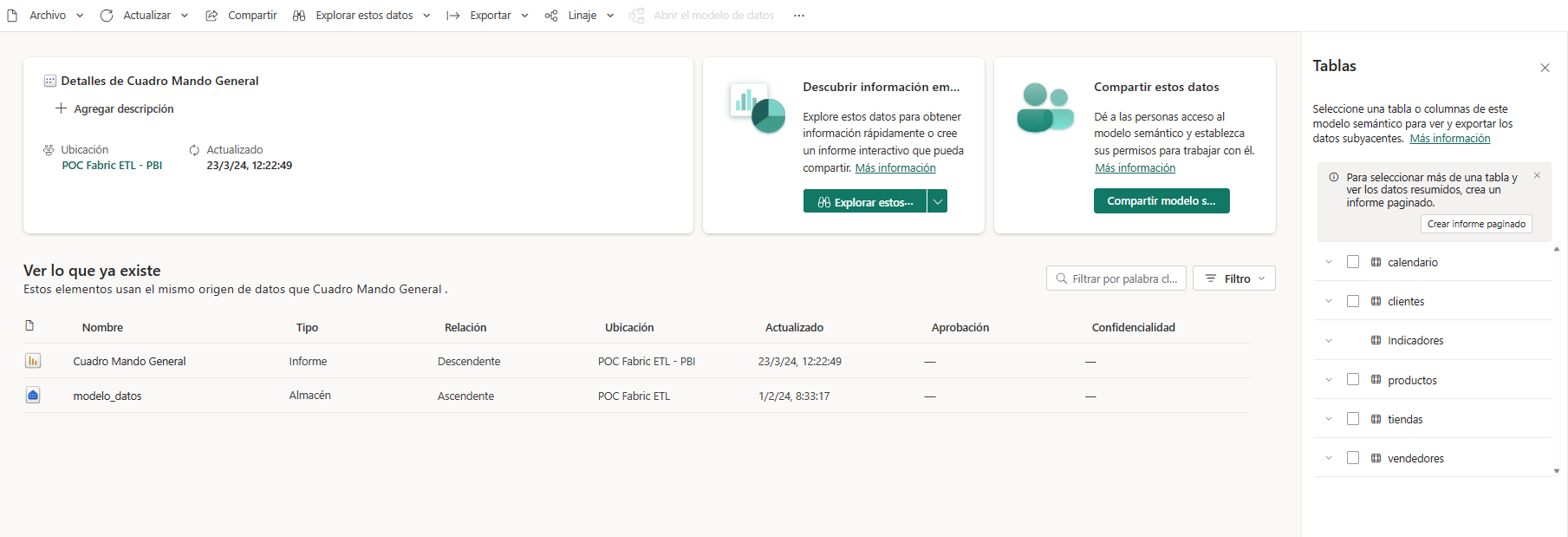Click the Detalles dataset icon
The image size is (1568, 537).
[50, 81]
